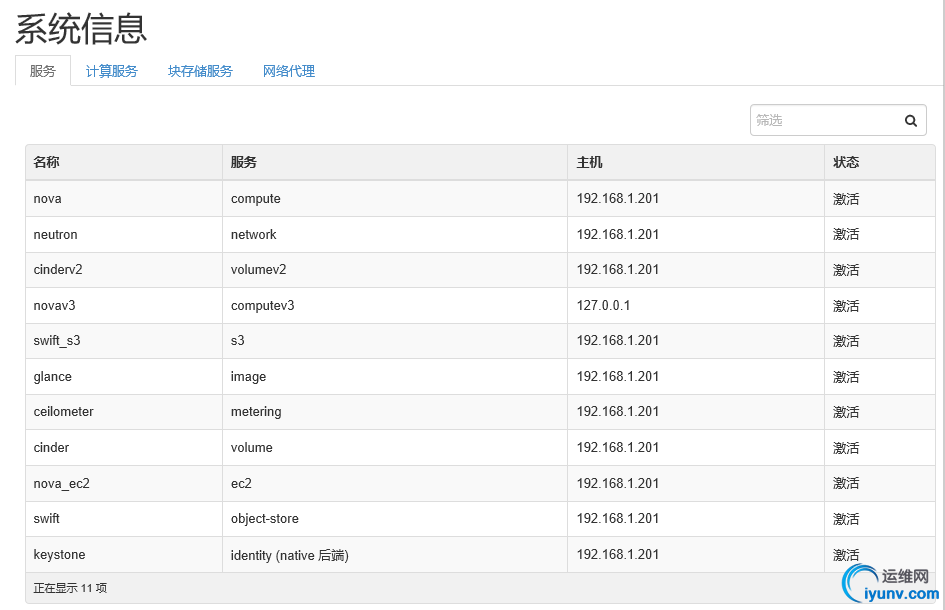Go to the 网络代理 tab
This screenshot has height=610, width=945.
coord(289,71)
